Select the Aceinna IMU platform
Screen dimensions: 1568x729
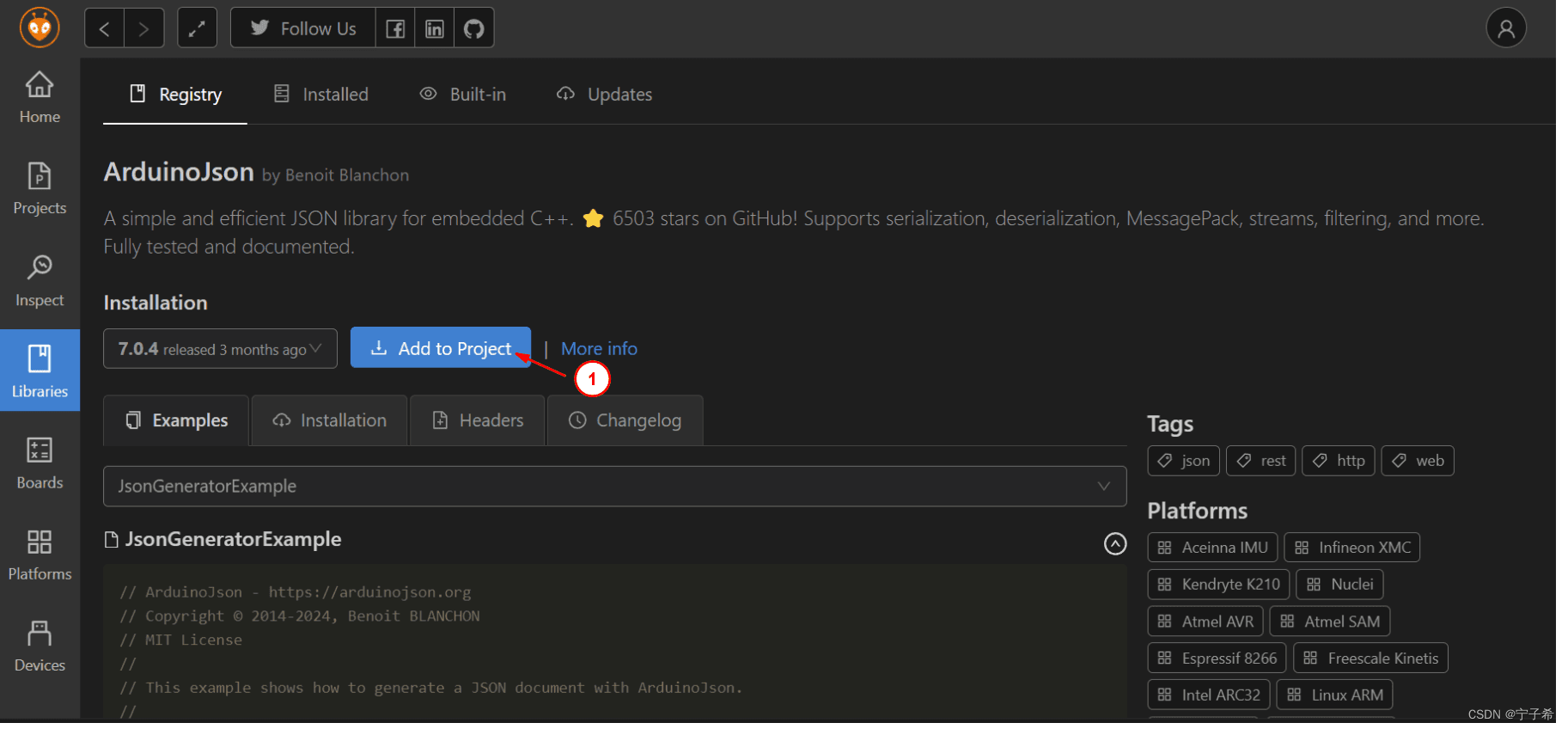pyautogui.click(x=1212, y=548)
